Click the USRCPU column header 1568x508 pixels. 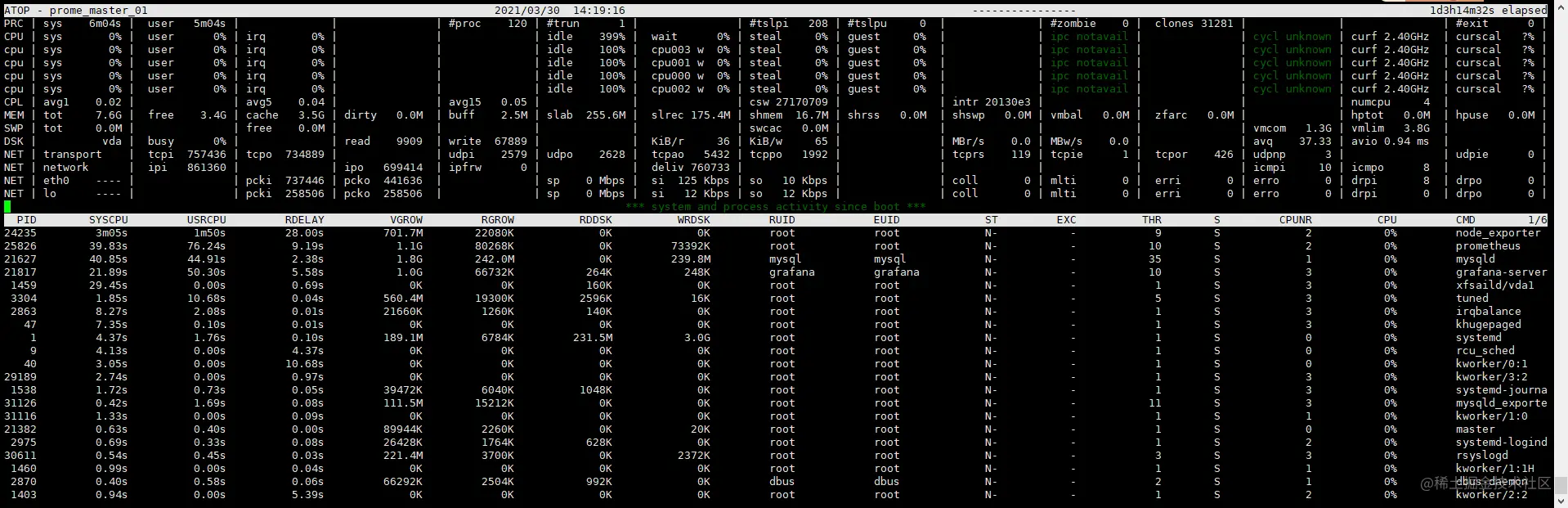coord(206,220)
